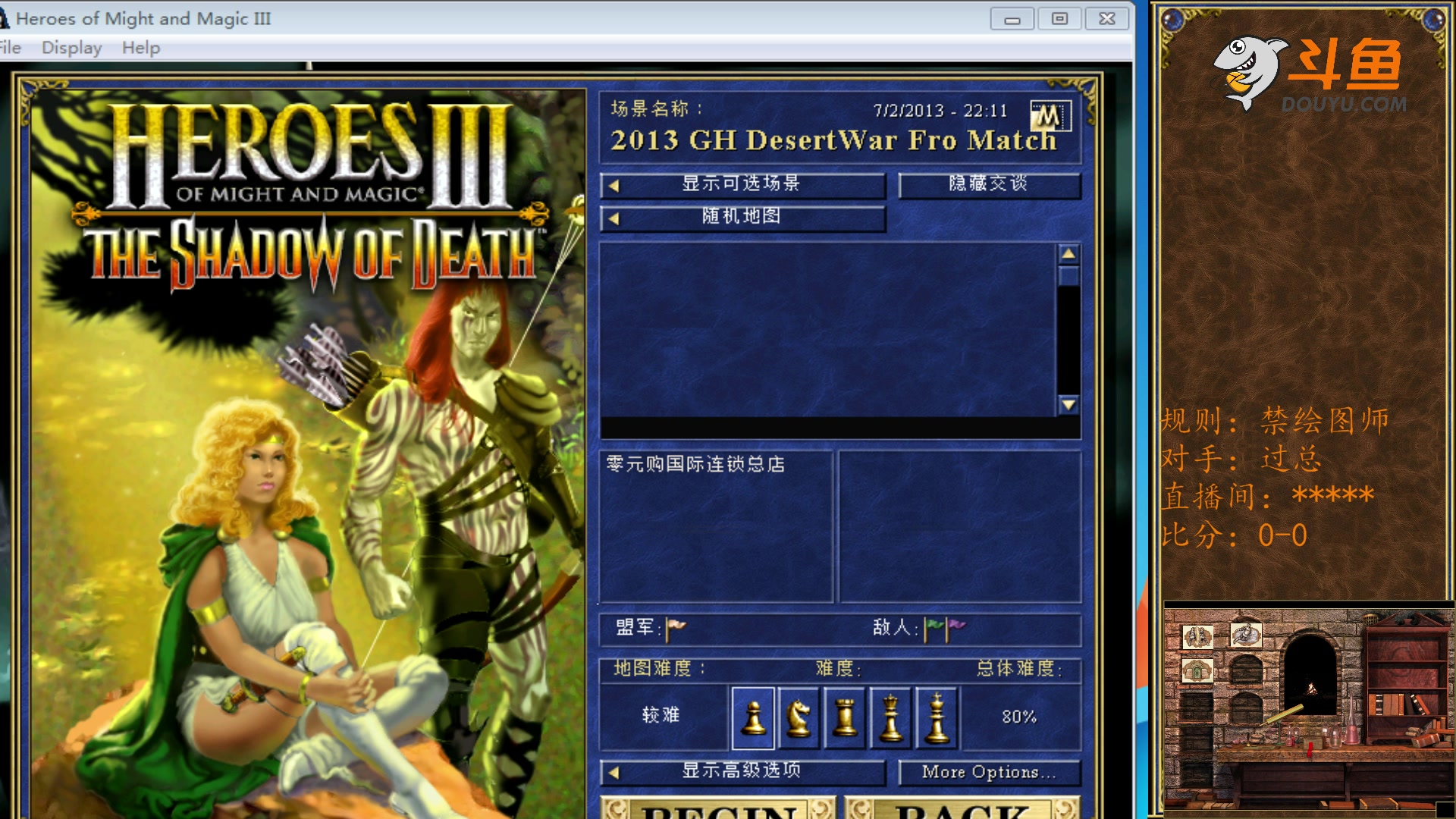
Task: Click left arrow on 显示可选场景 button
Action: click(x=613, y=186)
